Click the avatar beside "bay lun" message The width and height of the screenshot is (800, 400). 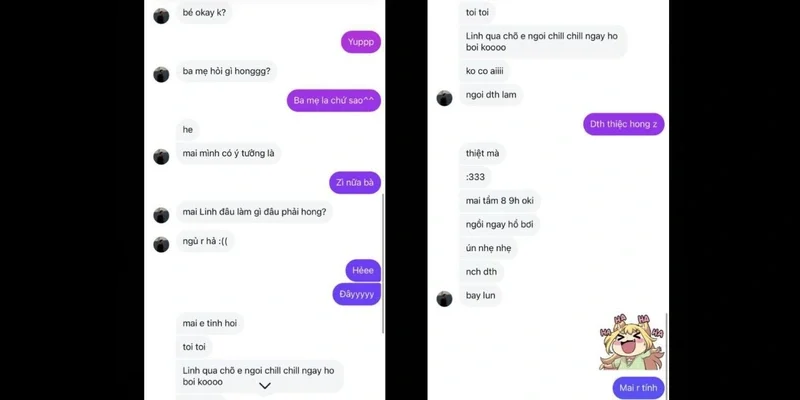point(444,299)
